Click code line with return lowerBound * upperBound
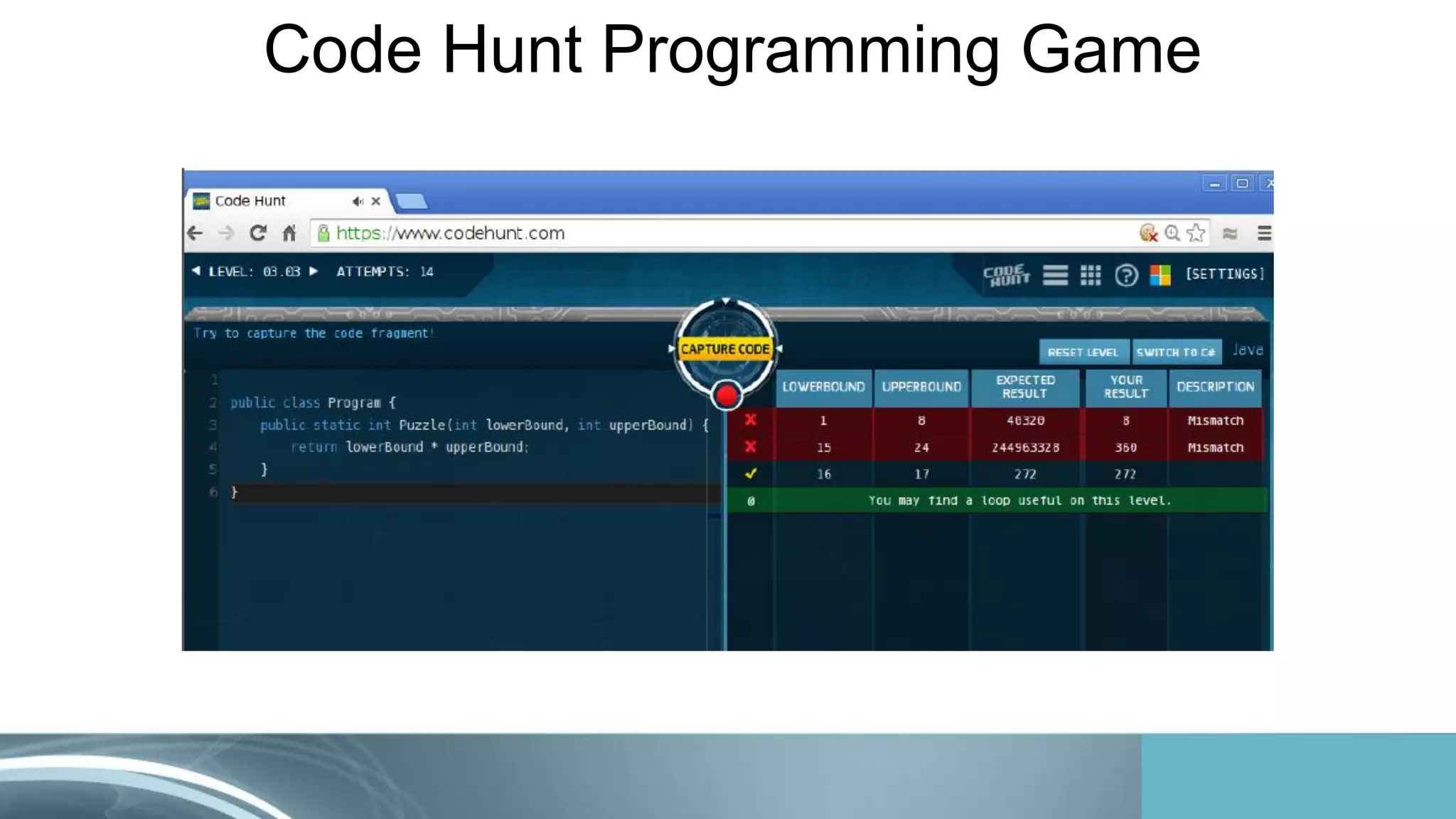1456x819 pixels. point(409,447)
